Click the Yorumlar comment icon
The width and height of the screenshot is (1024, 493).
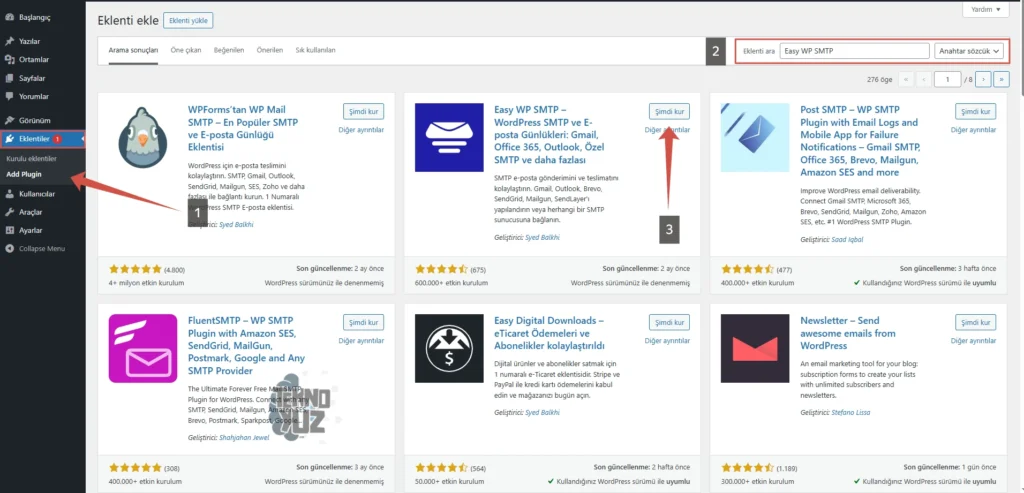point(9,97)
